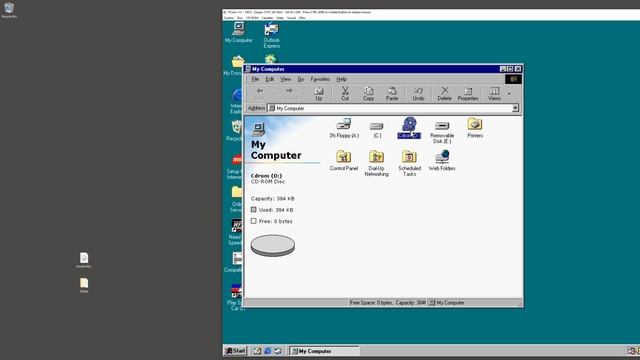Click the system tray icon on emulated taskbar
This screenshot has width=640, height=360.
tap(631, 351)
